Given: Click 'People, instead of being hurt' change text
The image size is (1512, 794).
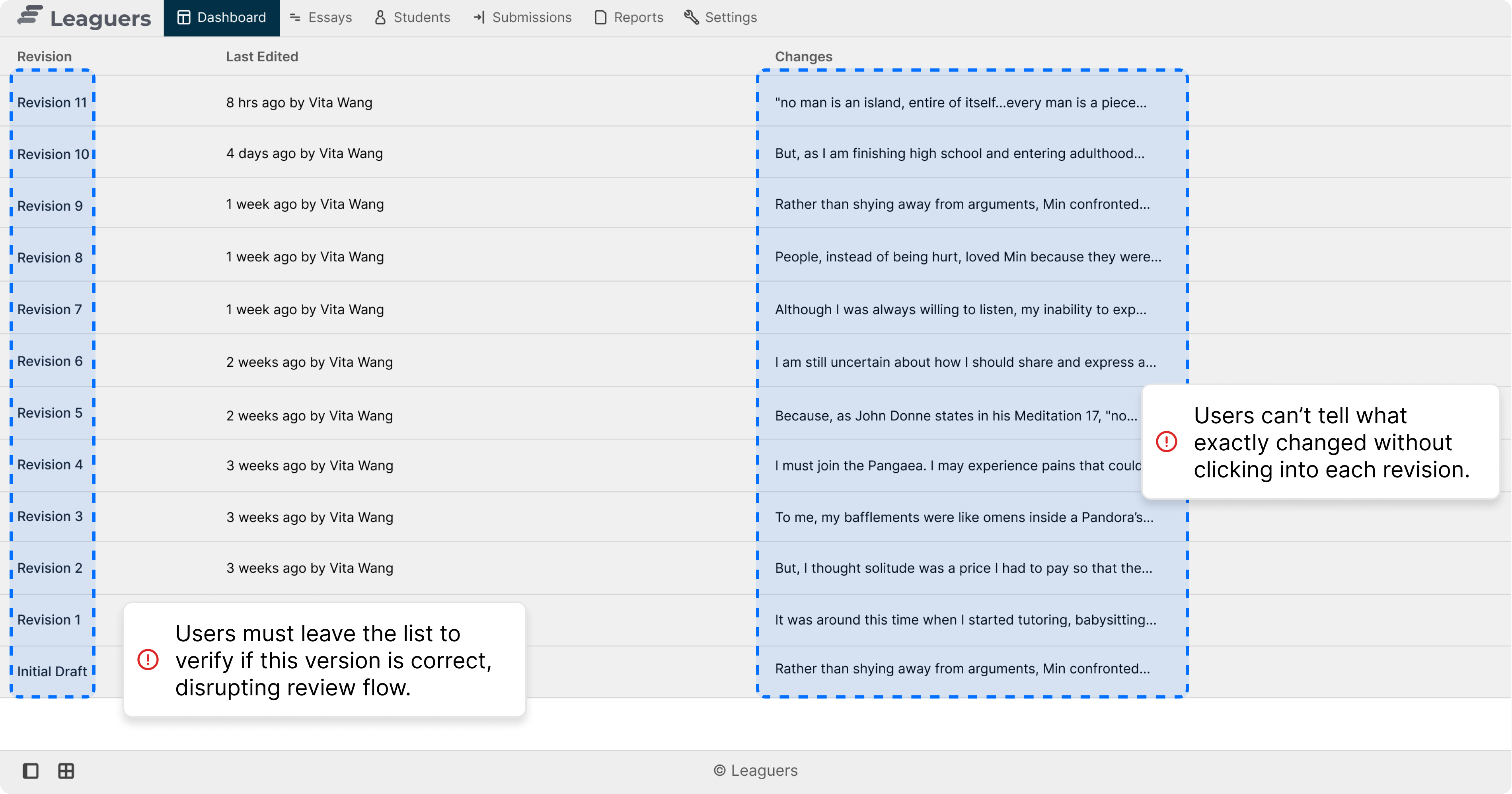Looking at the screenshot, I should coord(968,257).
